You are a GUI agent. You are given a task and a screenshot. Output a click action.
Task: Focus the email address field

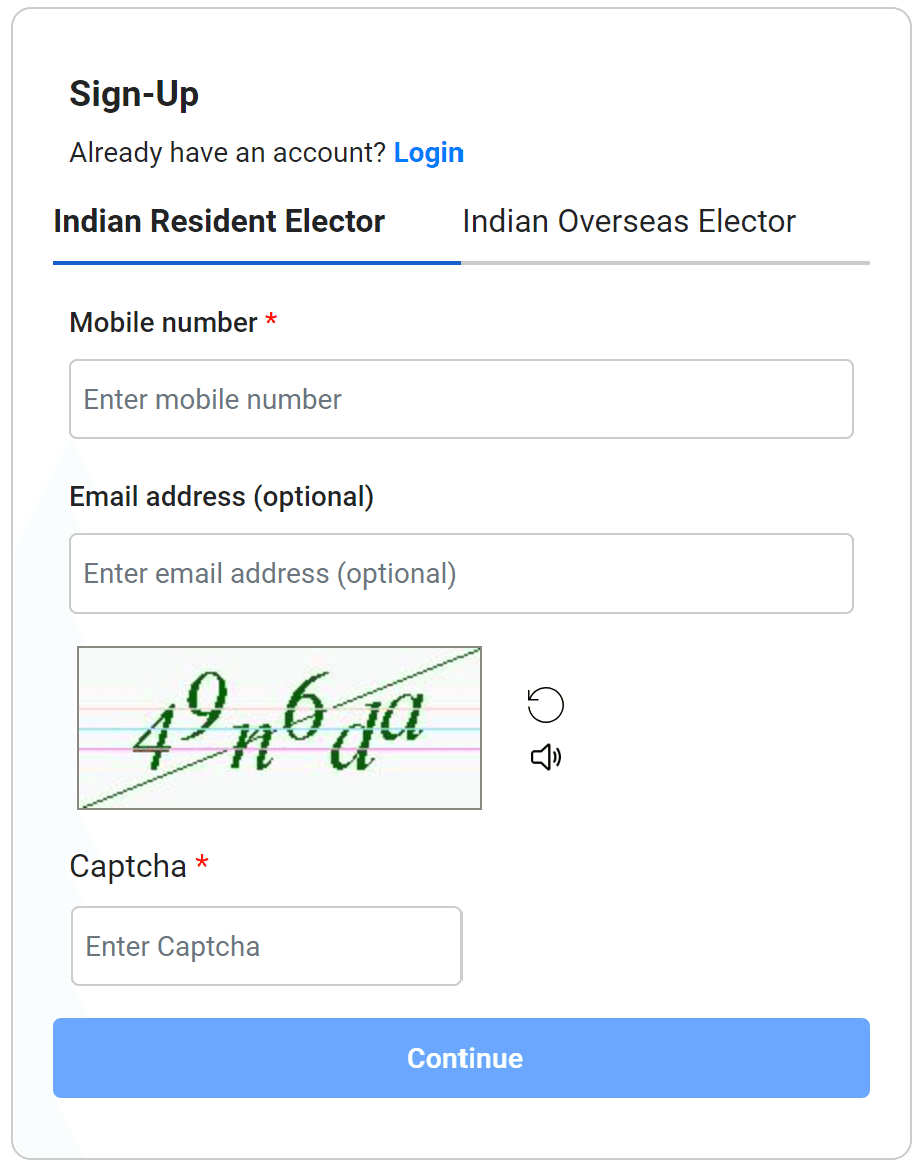461,573
